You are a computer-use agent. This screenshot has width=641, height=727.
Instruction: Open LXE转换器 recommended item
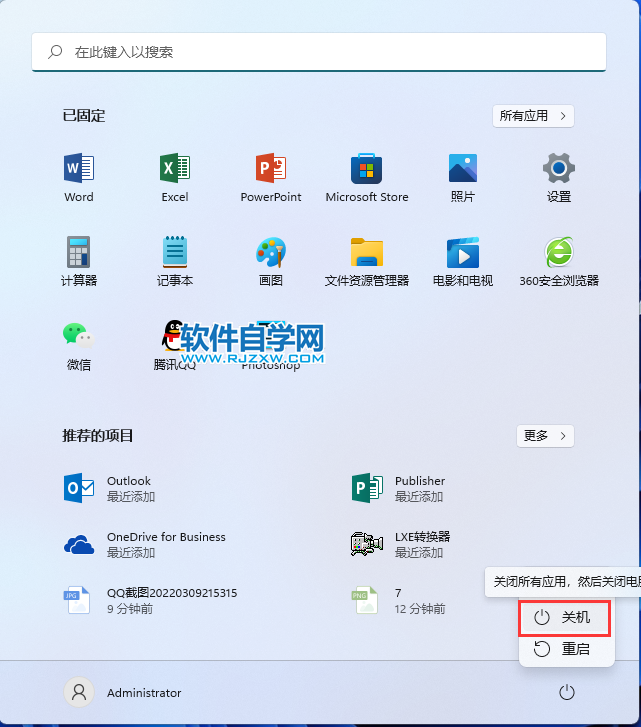point(400,544)
